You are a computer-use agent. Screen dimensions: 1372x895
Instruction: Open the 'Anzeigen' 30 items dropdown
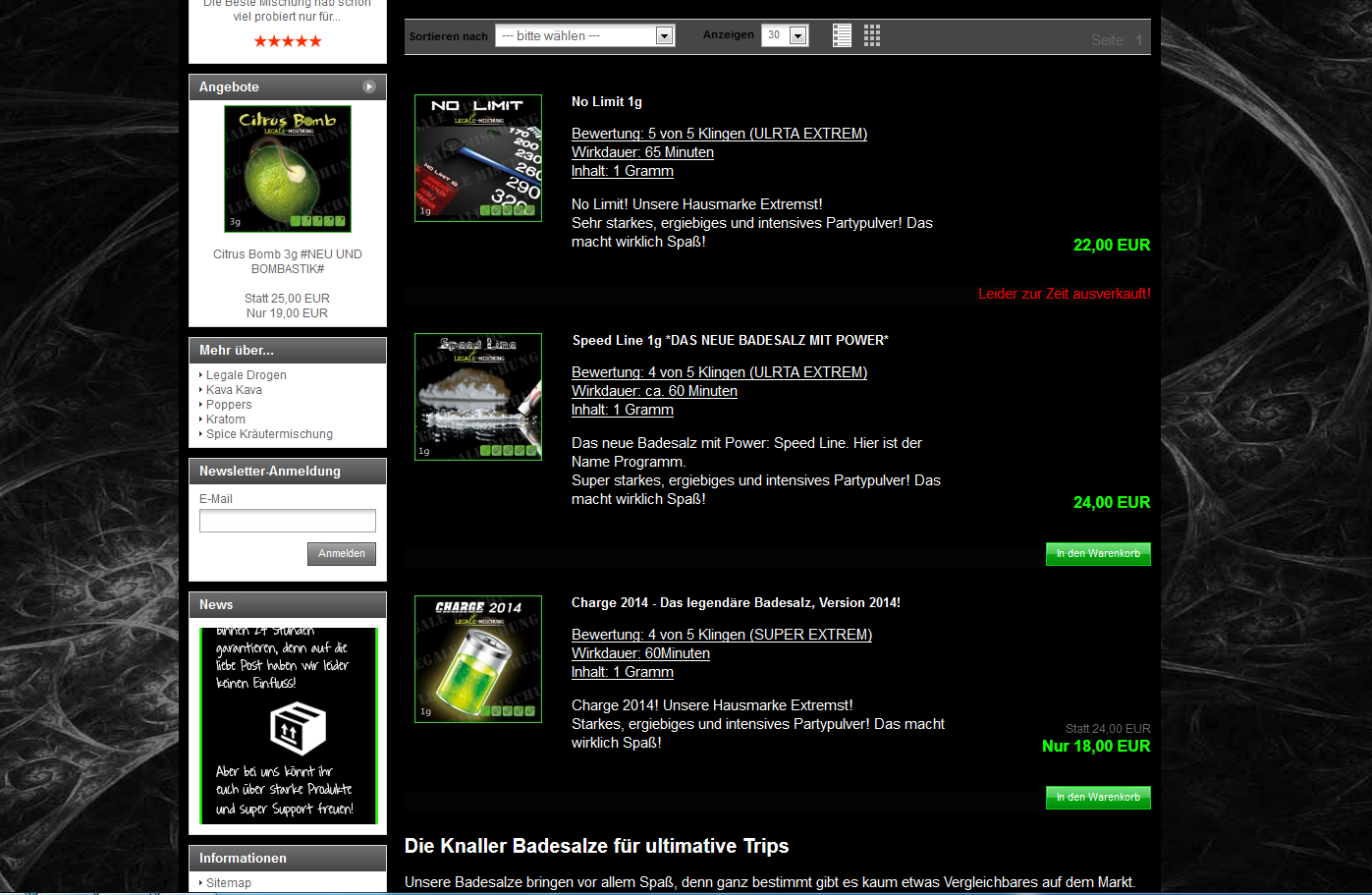pyautogui.click(x=785, y=35)
